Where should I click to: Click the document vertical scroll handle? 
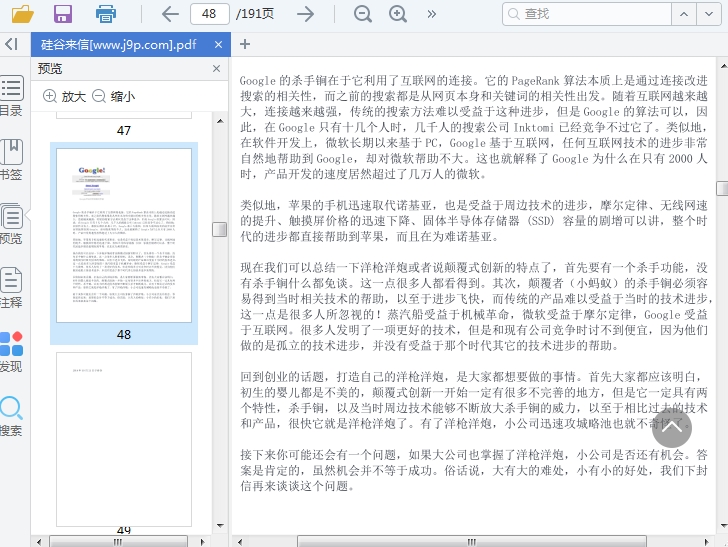click(x=722, y=189)
